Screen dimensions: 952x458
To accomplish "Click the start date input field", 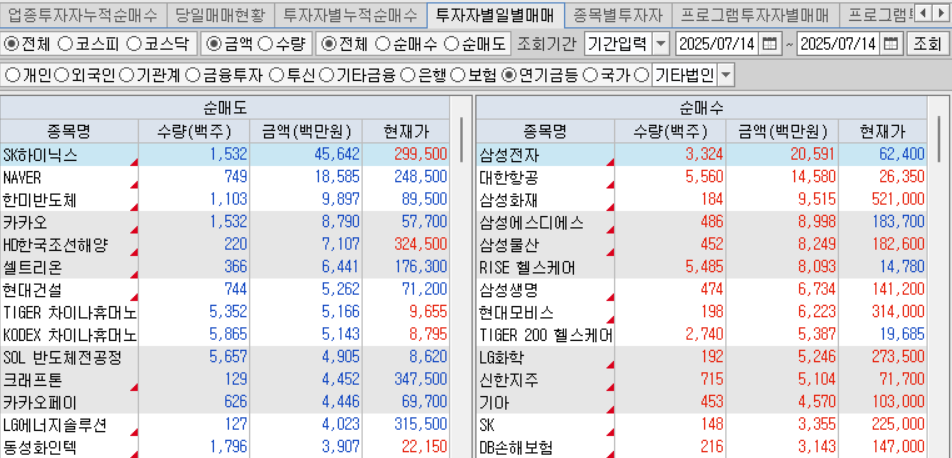I will click(718, 44).
